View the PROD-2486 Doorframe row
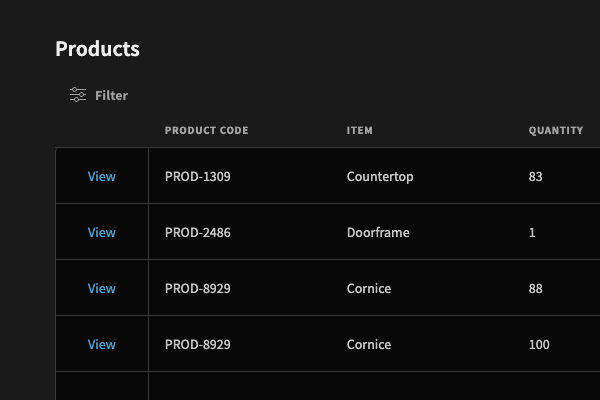The height and width of the screenshot is (400, 600). 101,232
